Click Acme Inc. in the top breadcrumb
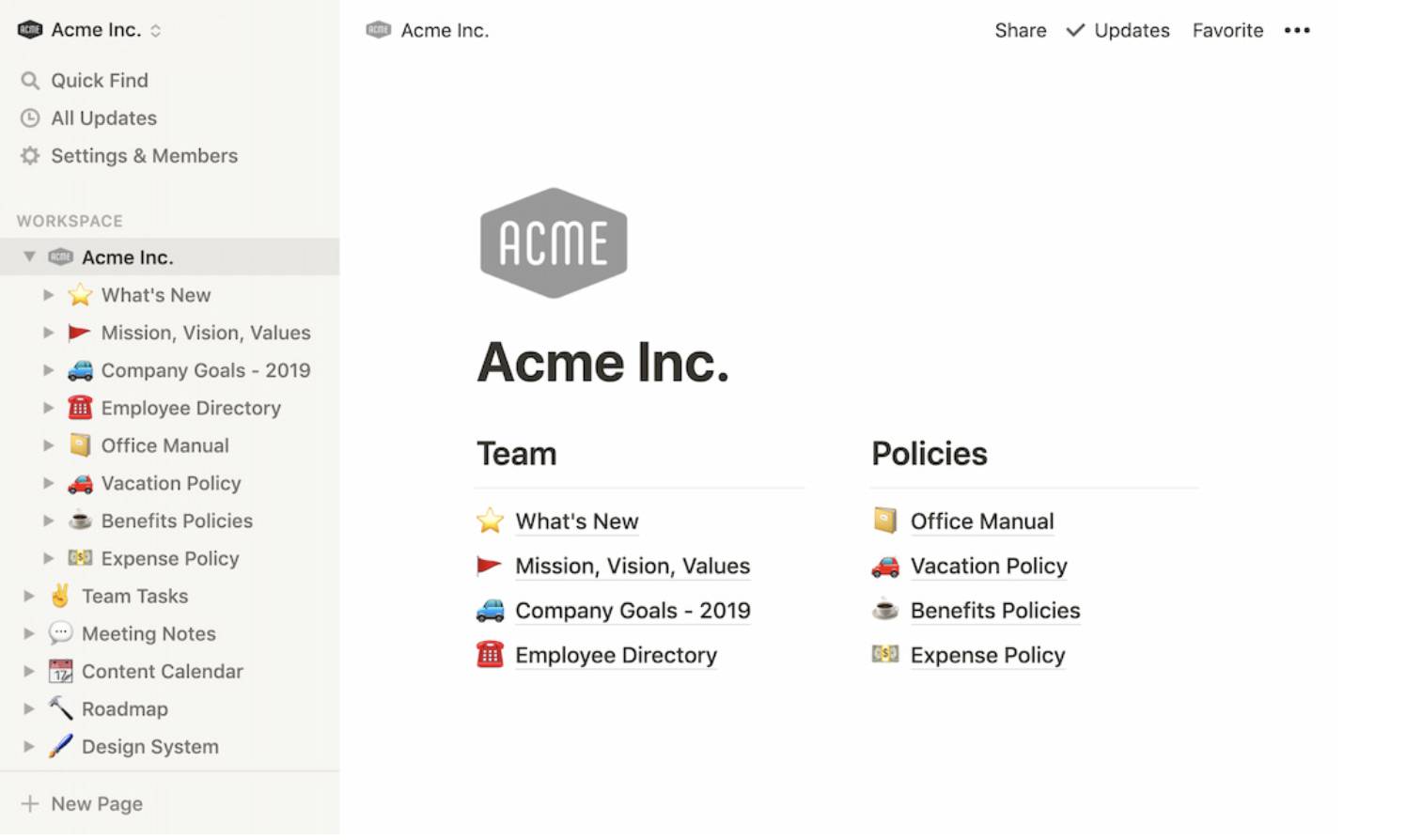 (x=444, y=31)
